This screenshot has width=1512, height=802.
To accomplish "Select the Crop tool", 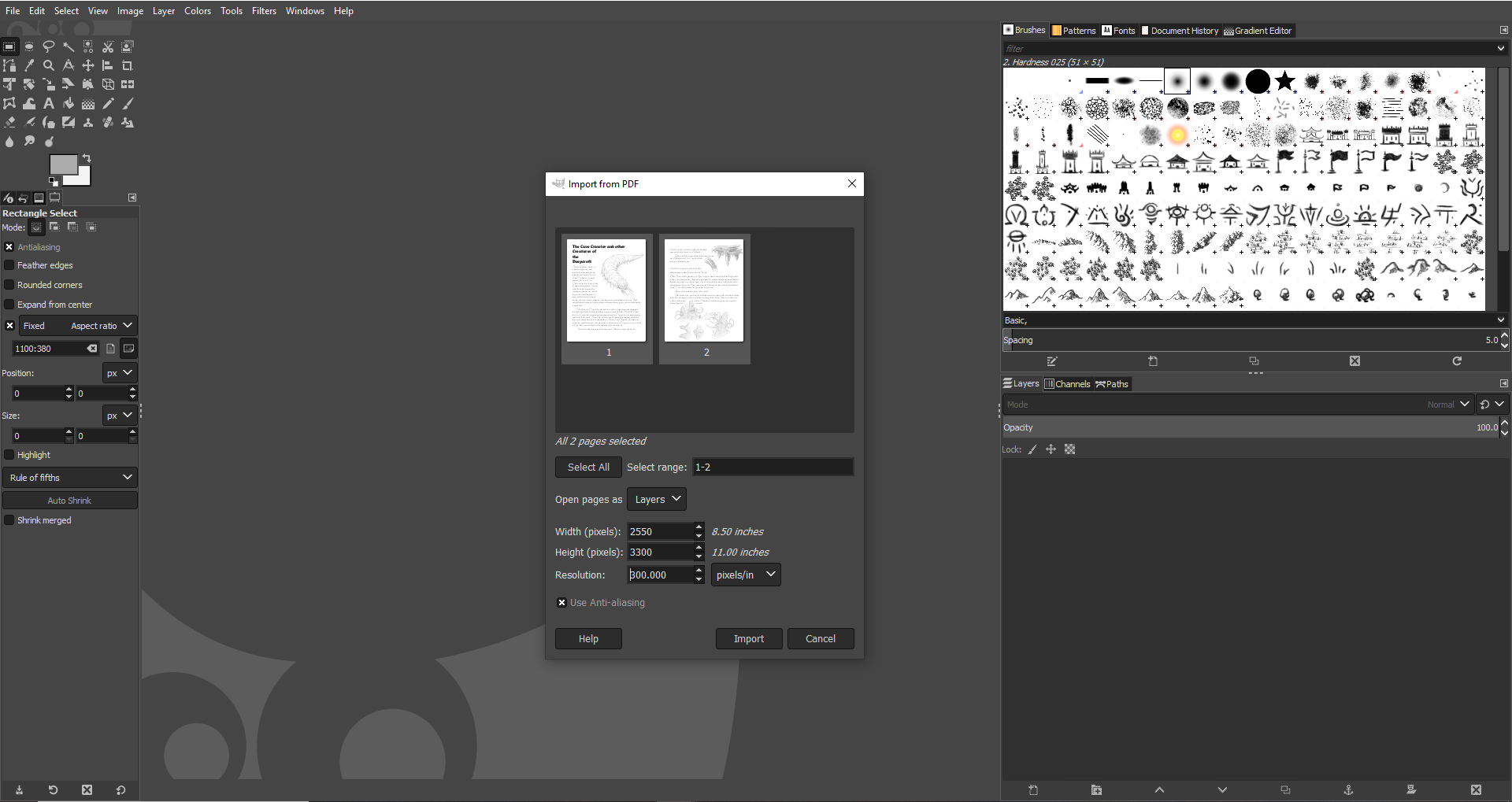I will click(128, 65).
